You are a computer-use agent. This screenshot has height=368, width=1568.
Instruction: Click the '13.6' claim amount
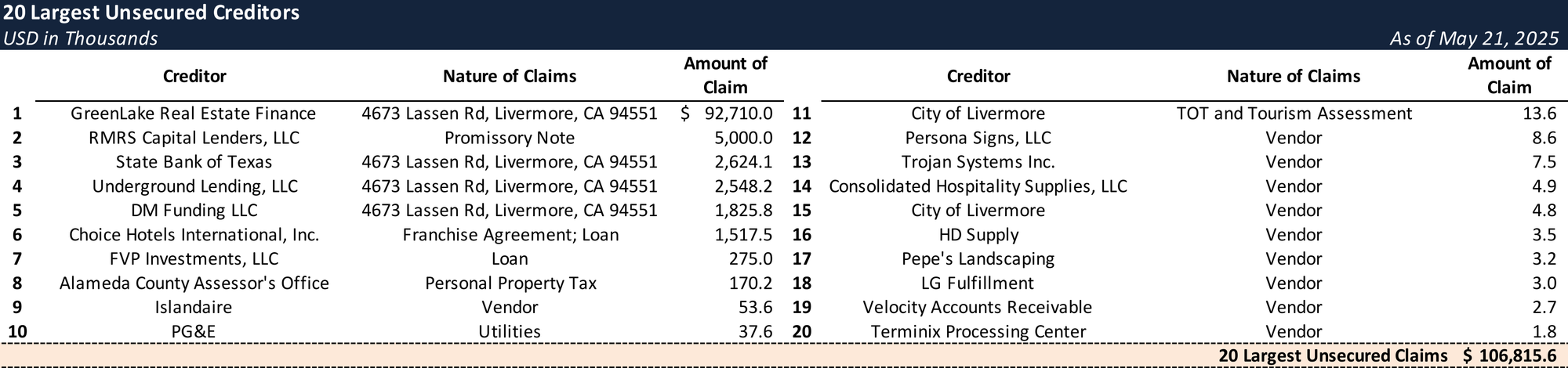point(1540,114)
